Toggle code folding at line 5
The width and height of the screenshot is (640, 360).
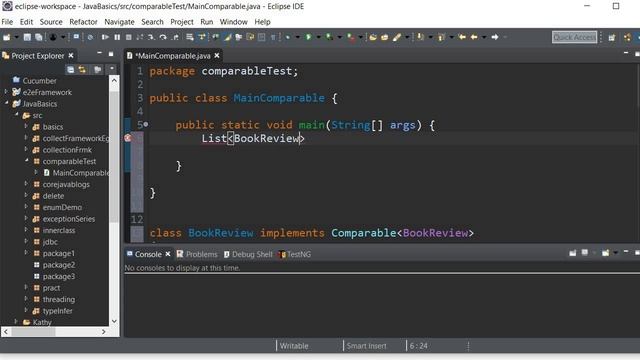click(146, 124)
